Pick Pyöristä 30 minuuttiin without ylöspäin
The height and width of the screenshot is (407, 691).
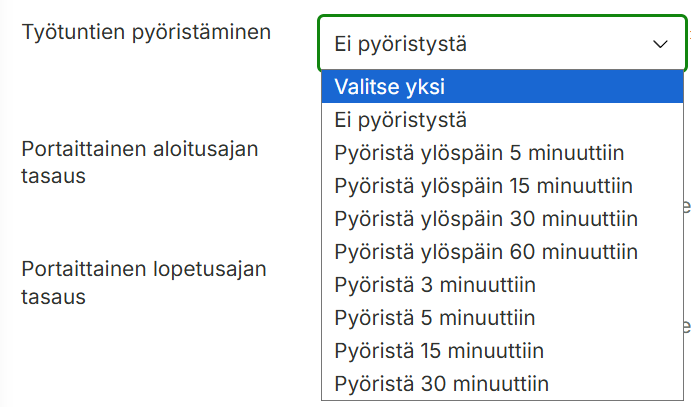tap(502, 384)
